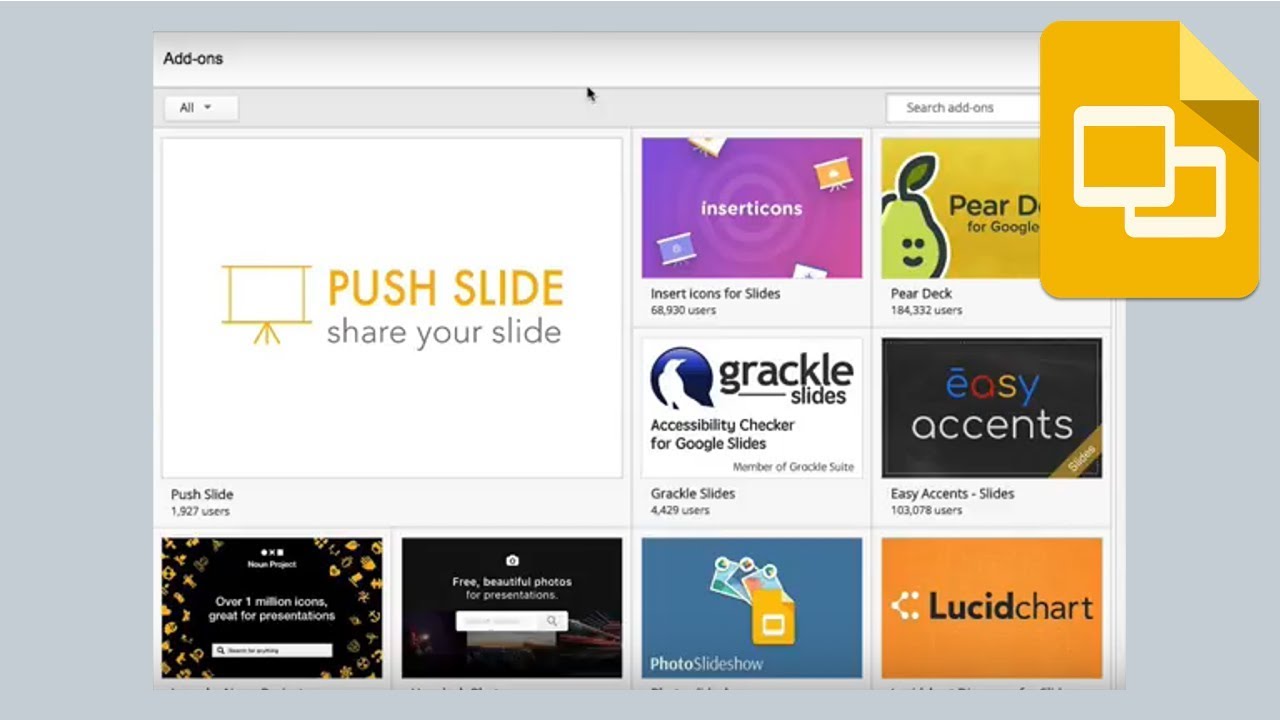The image size is (1280, 720).
Task: Click the Add-ons dialog heading
Action: 193,59
